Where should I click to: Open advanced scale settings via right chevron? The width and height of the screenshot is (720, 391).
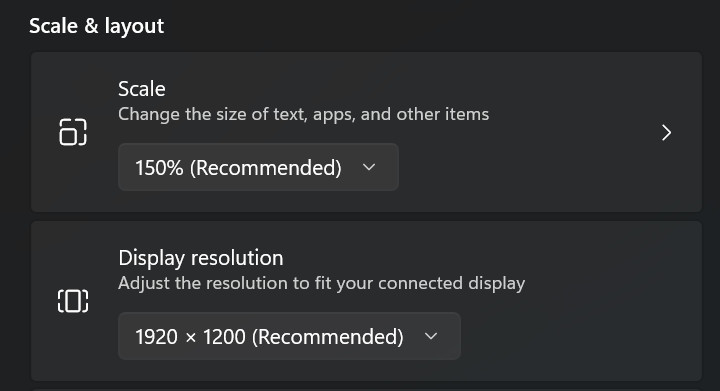click(x=666, y=133)
